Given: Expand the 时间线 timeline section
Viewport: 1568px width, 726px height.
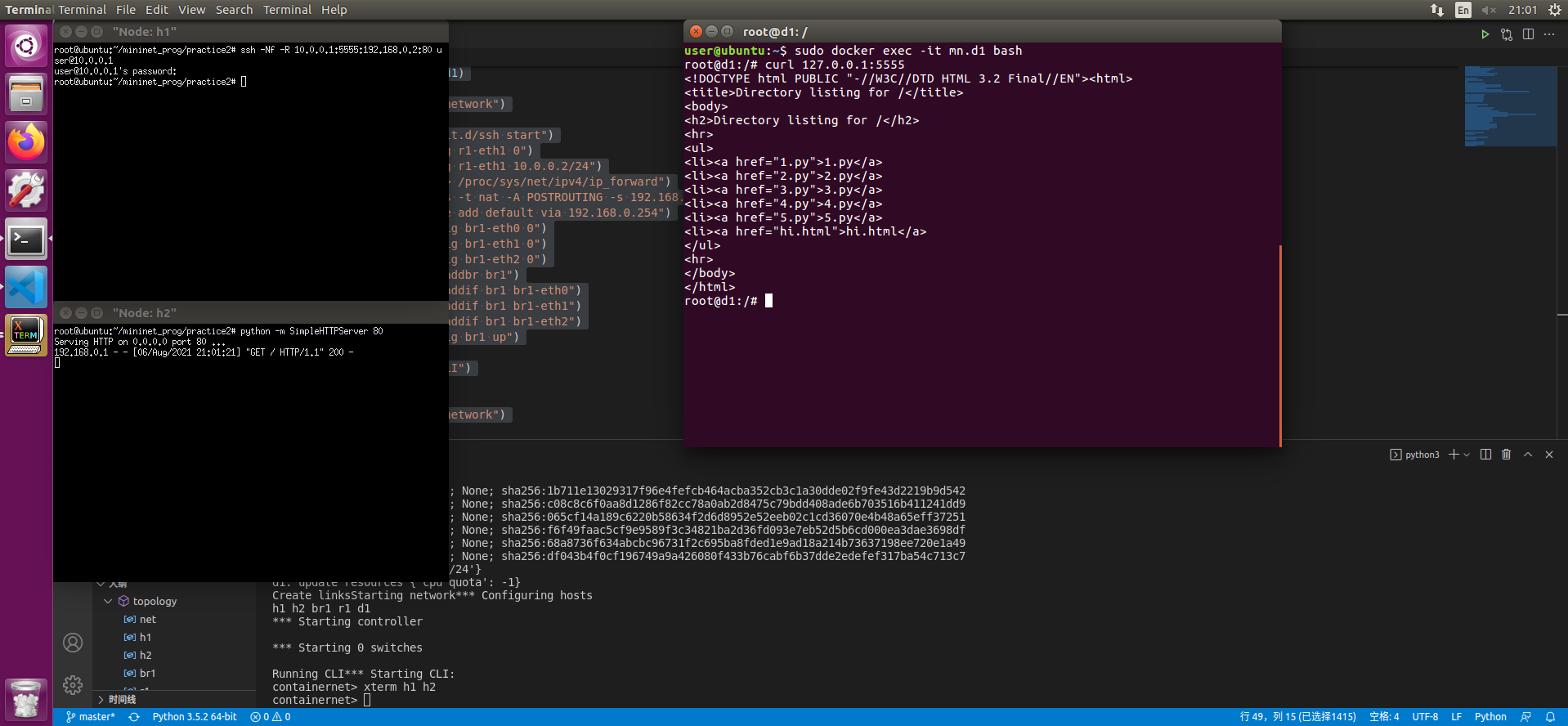Looking at the screenshot, I should [x=101, y=700].
